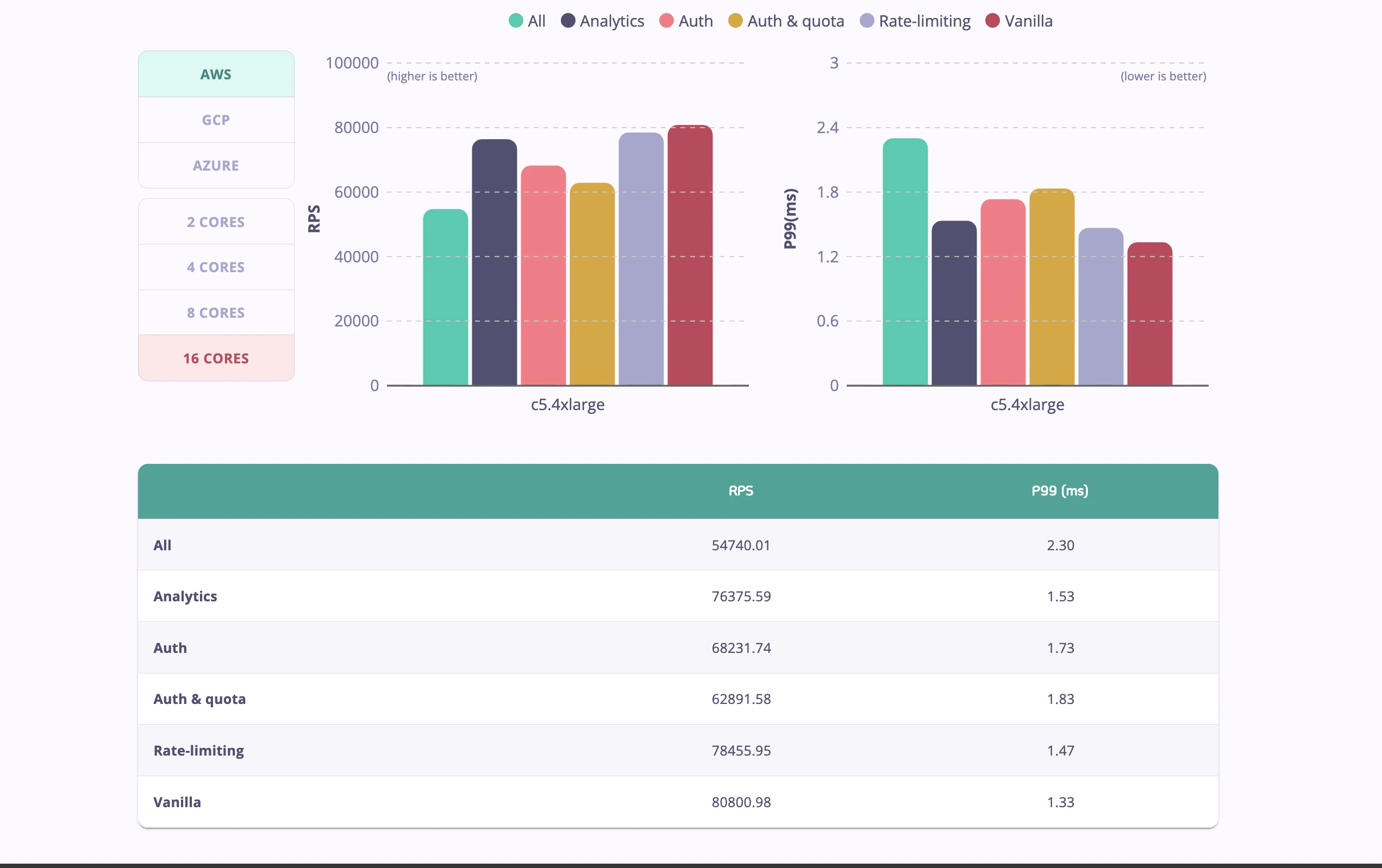
Task: Select the 4 CORES option
Action: coord(216,266)
